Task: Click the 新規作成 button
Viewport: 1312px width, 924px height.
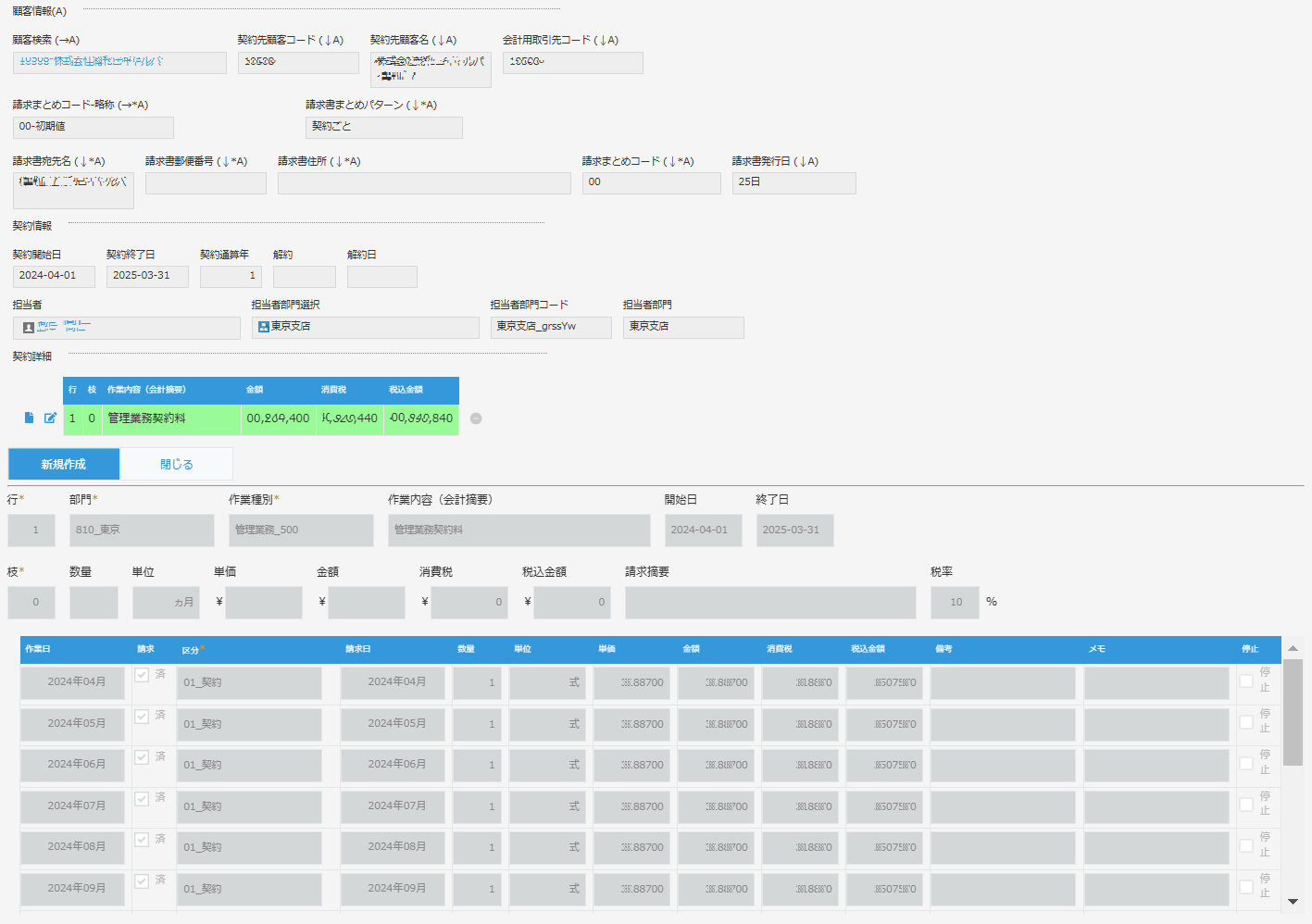Action: (x=64, y=464)
